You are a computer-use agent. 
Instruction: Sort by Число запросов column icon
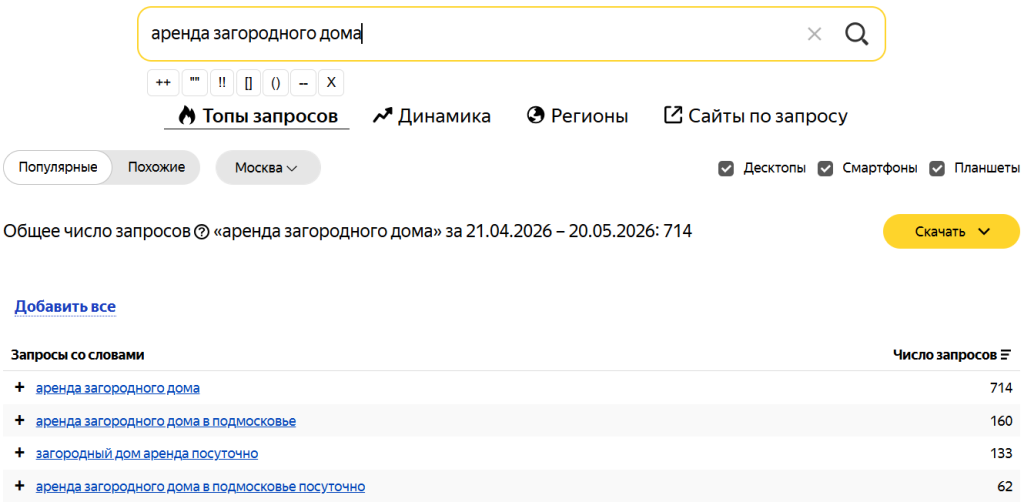point(1006,355)
